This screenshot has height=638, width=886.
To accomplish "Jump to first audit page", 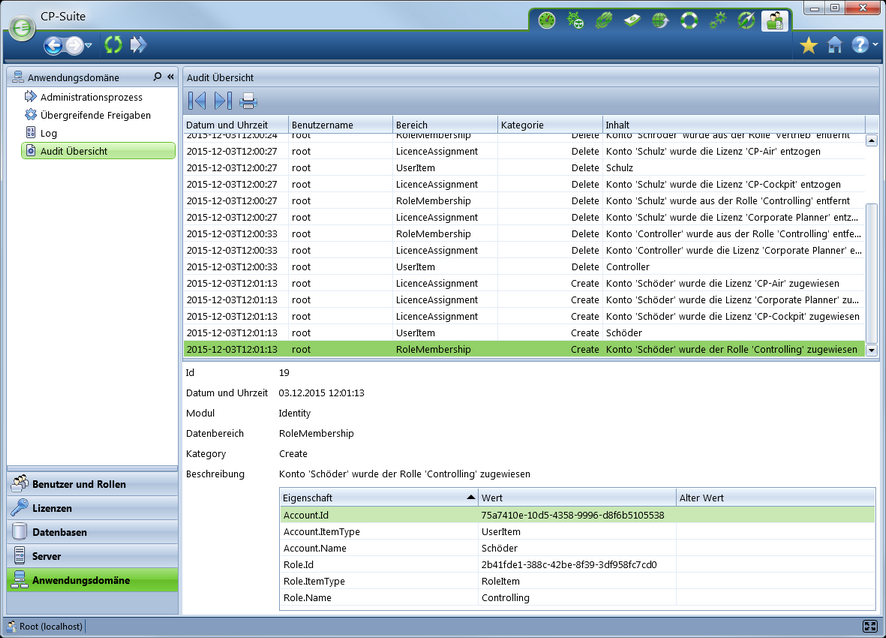I will 197,101.
